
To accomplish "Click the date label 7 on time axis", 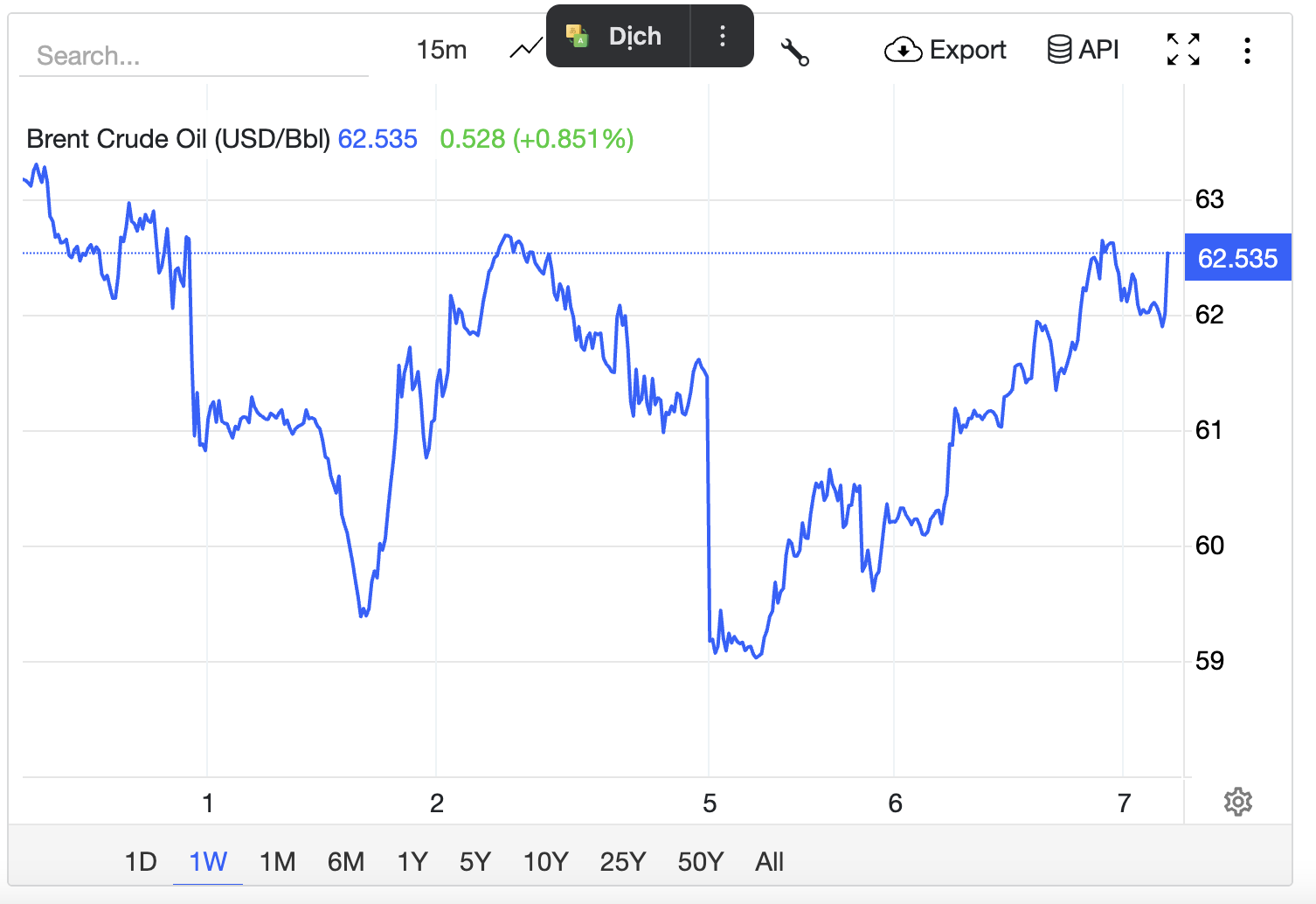I will click(1124, 803).
